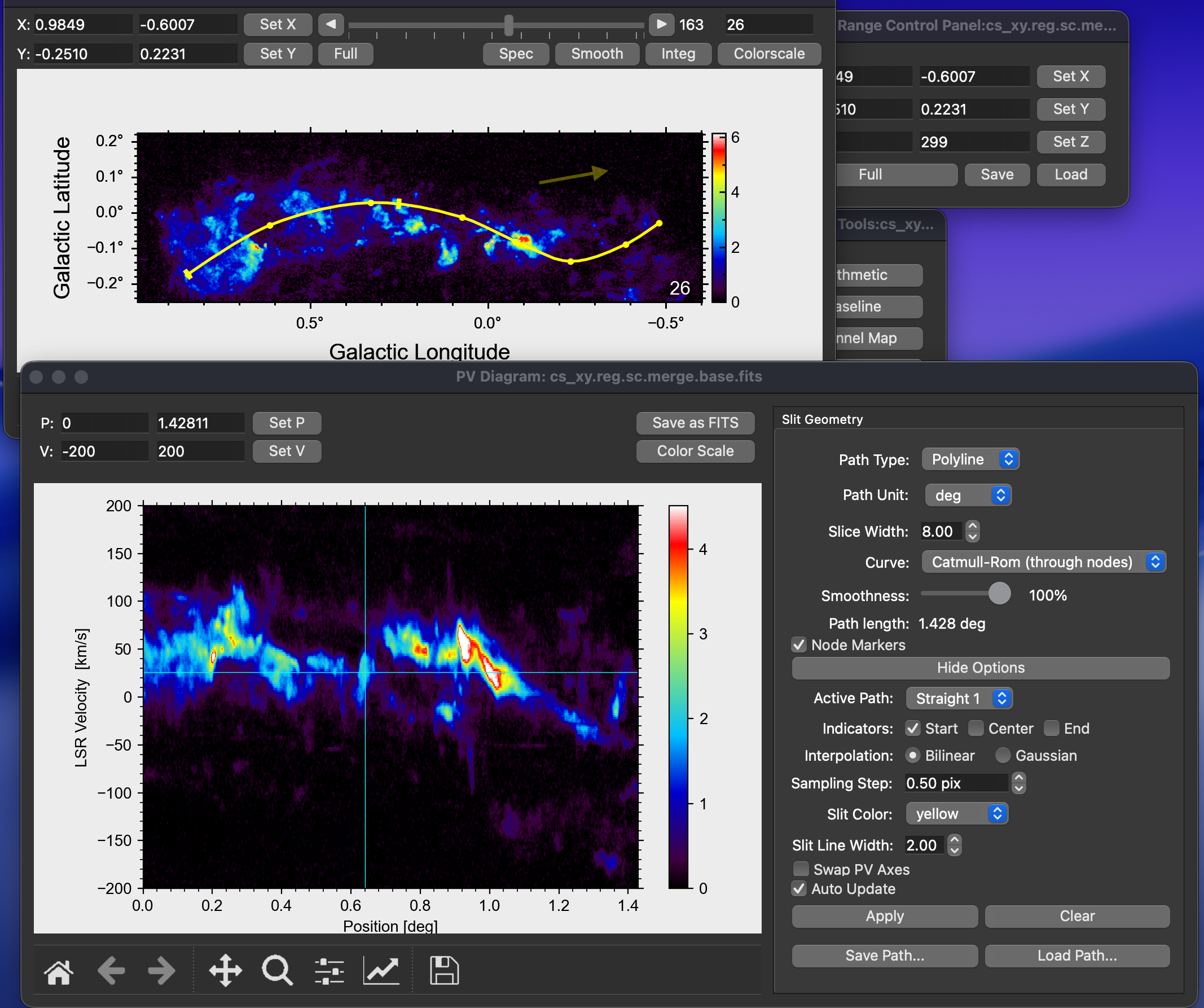1204x1008 pixels.
Task: Open the Curve Catmull-Rom dropdown
Action: [1043, 562]
